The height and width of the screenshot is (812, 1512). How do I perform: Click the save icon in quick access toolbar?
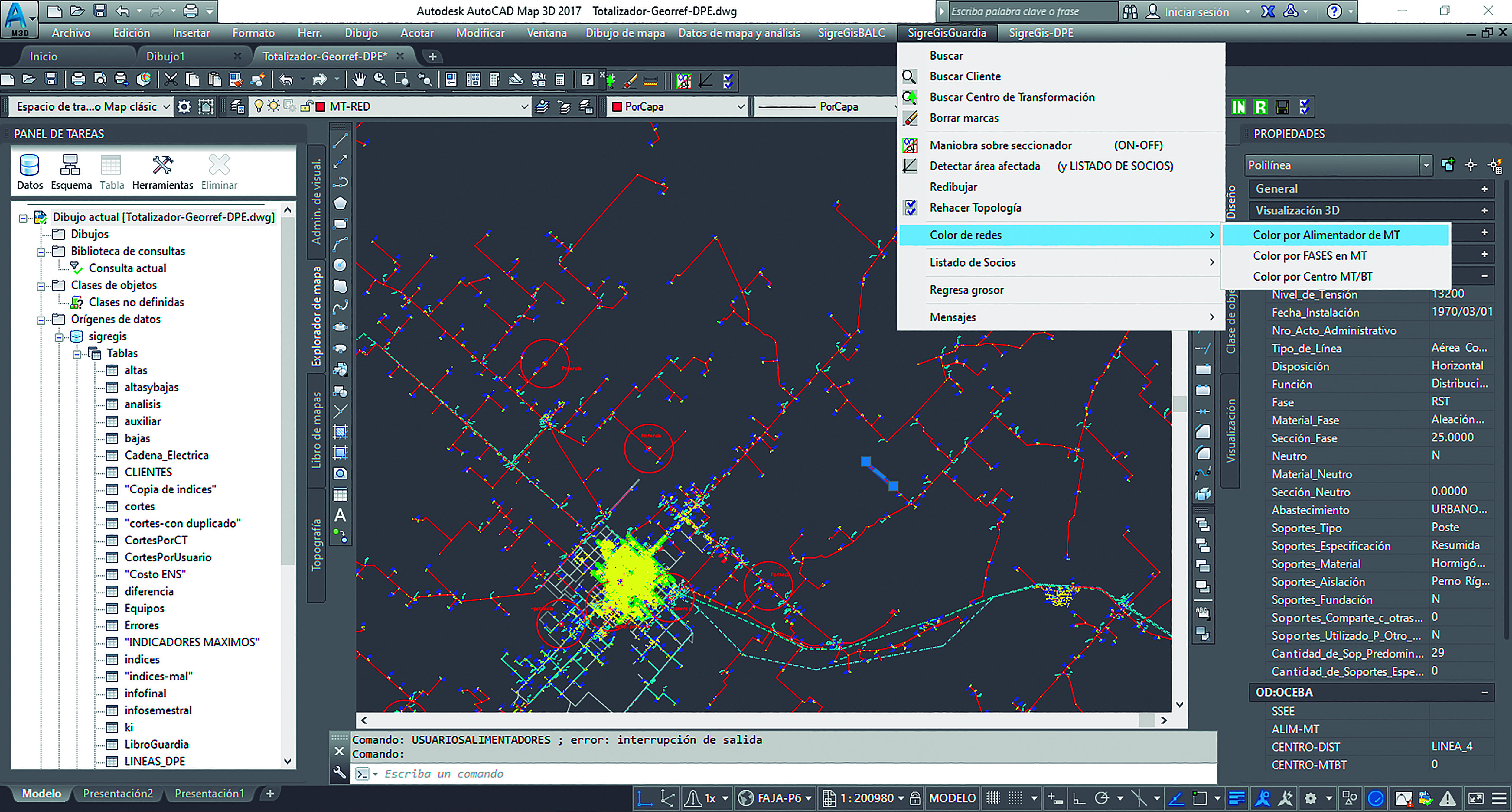click(x=100, y=11)
